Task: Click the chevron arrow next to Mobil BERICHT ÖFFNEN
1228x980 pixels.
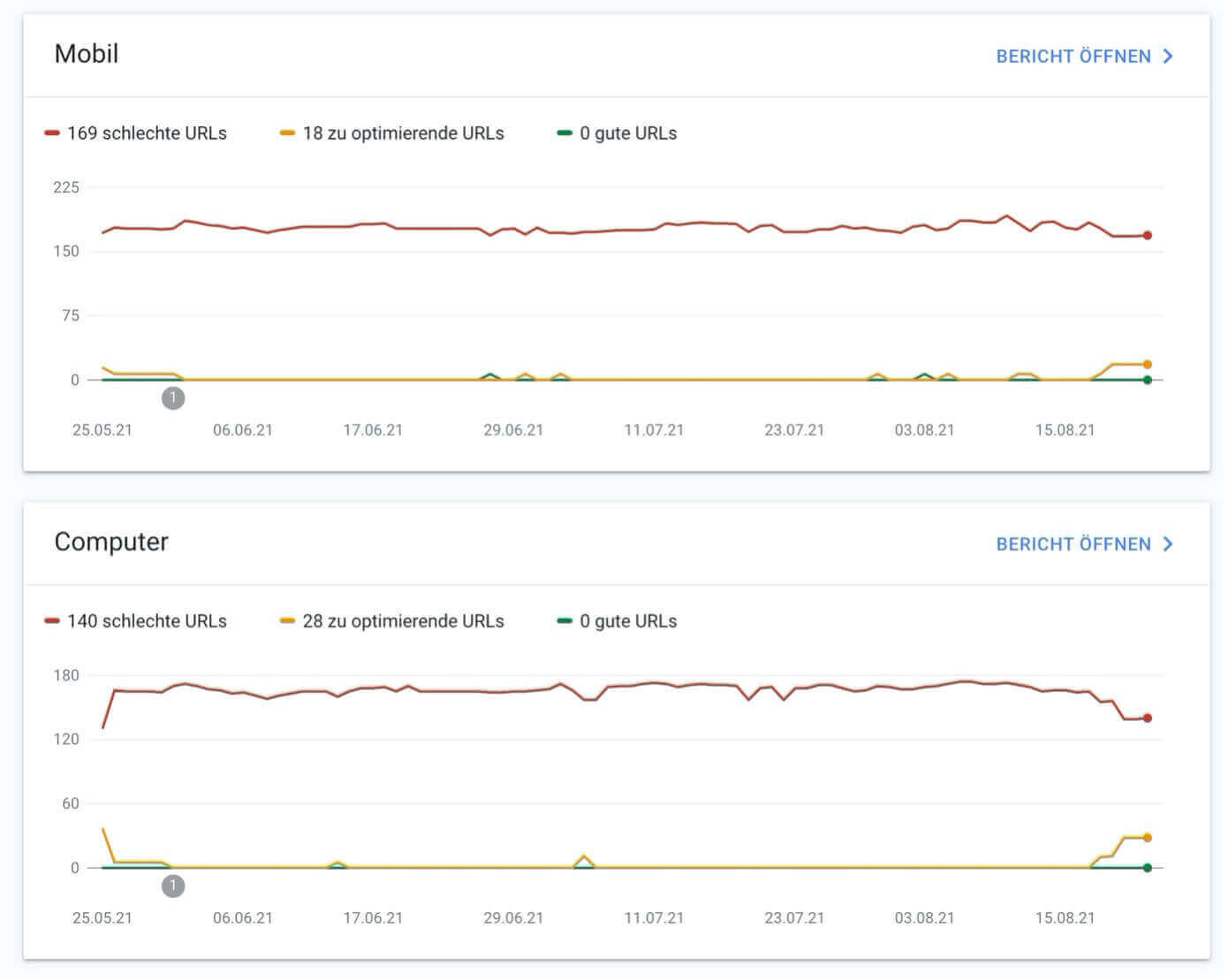Action: click(x=1168, y=57)
